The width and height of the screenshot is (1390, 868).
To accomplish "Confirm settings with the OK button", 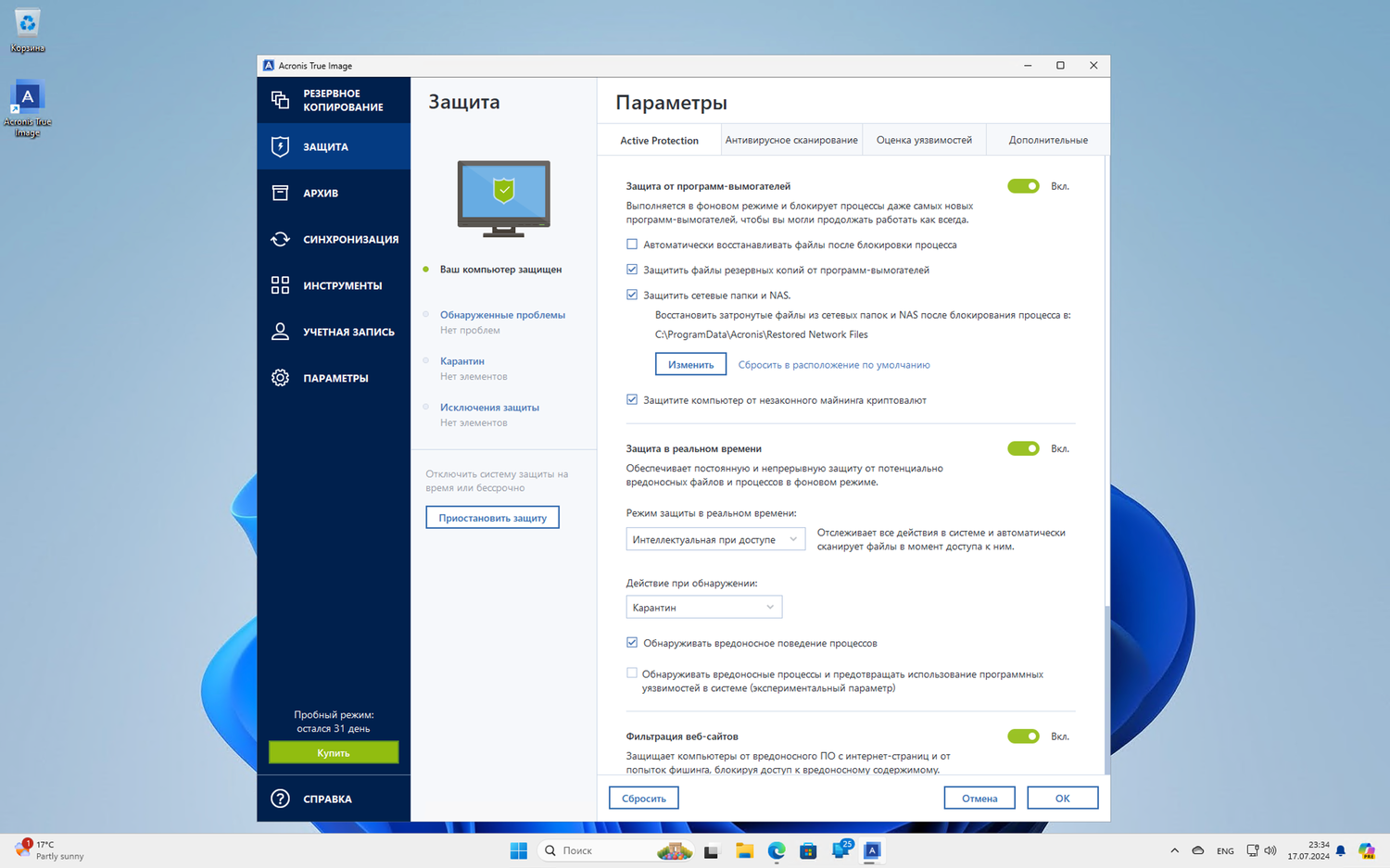I will (x=1062, y=798).
